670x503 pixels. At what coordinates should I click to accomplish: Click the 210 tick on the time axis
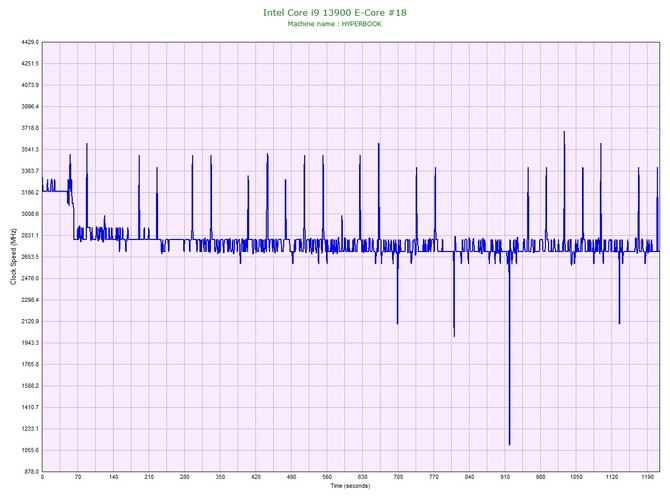click(149, 477)
